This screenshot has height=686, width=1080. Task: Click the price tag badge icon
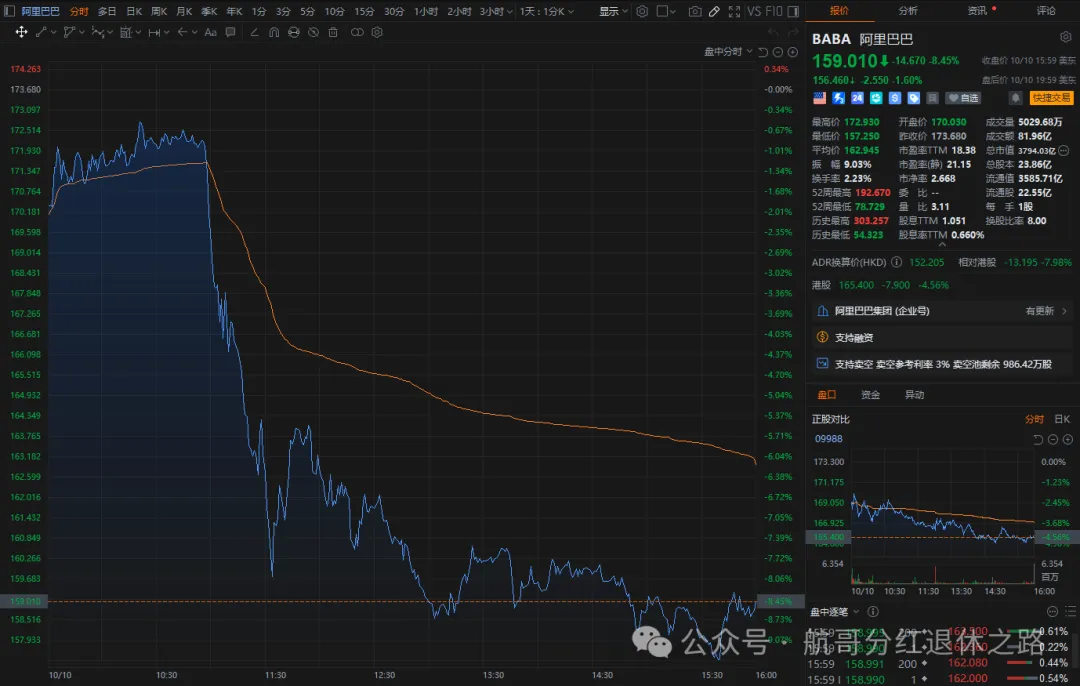[x=913, y=98]
